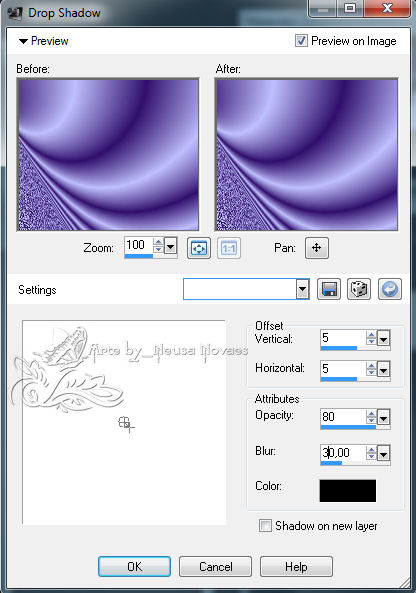416x593 pixels.
Task: Open the Settings presets dropdown
Action: coord(302,289)
